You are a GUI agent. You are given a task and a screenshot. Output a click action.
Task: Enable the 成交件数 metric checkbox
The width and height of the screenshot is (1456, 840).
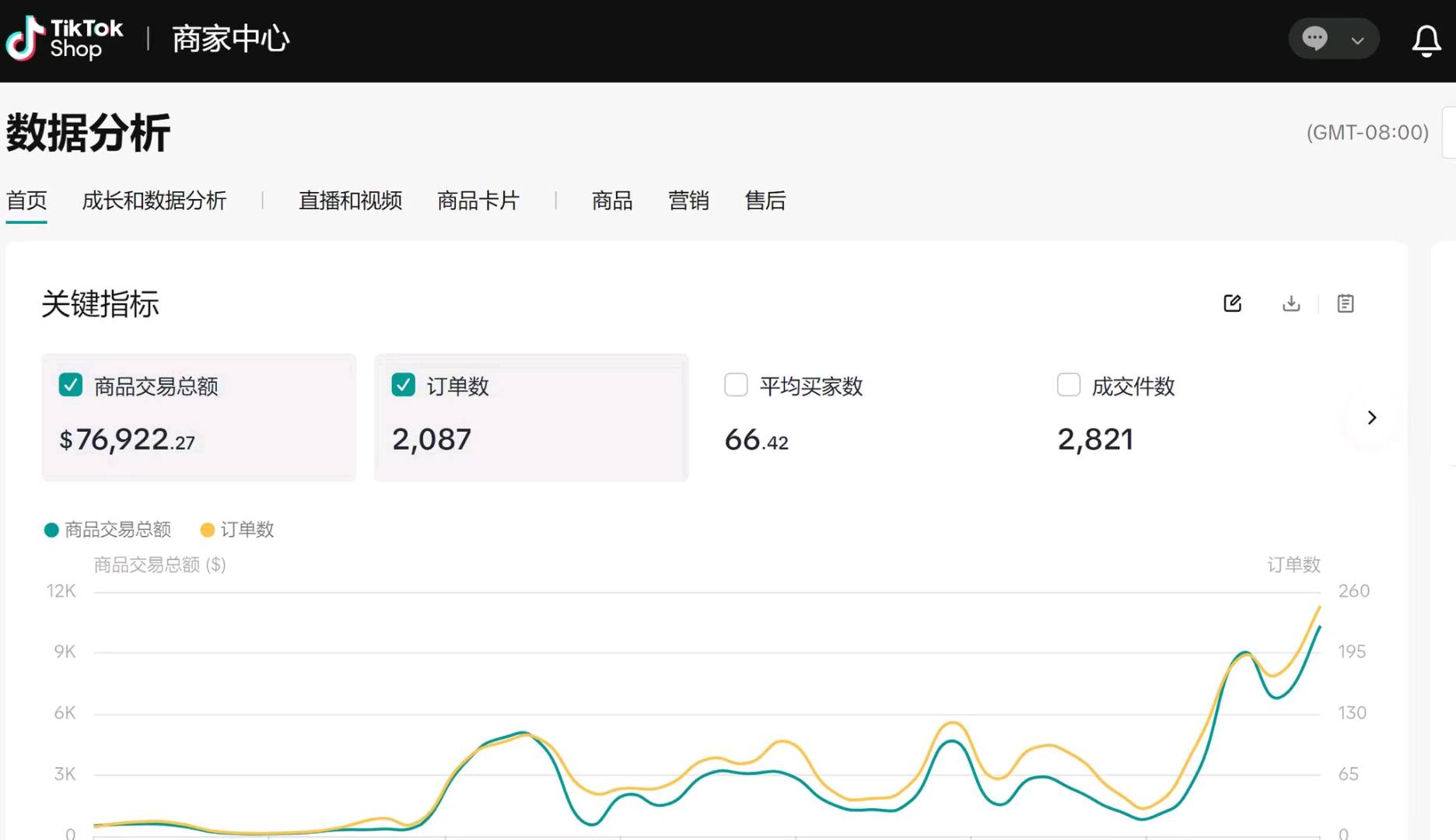(1068, 384)
